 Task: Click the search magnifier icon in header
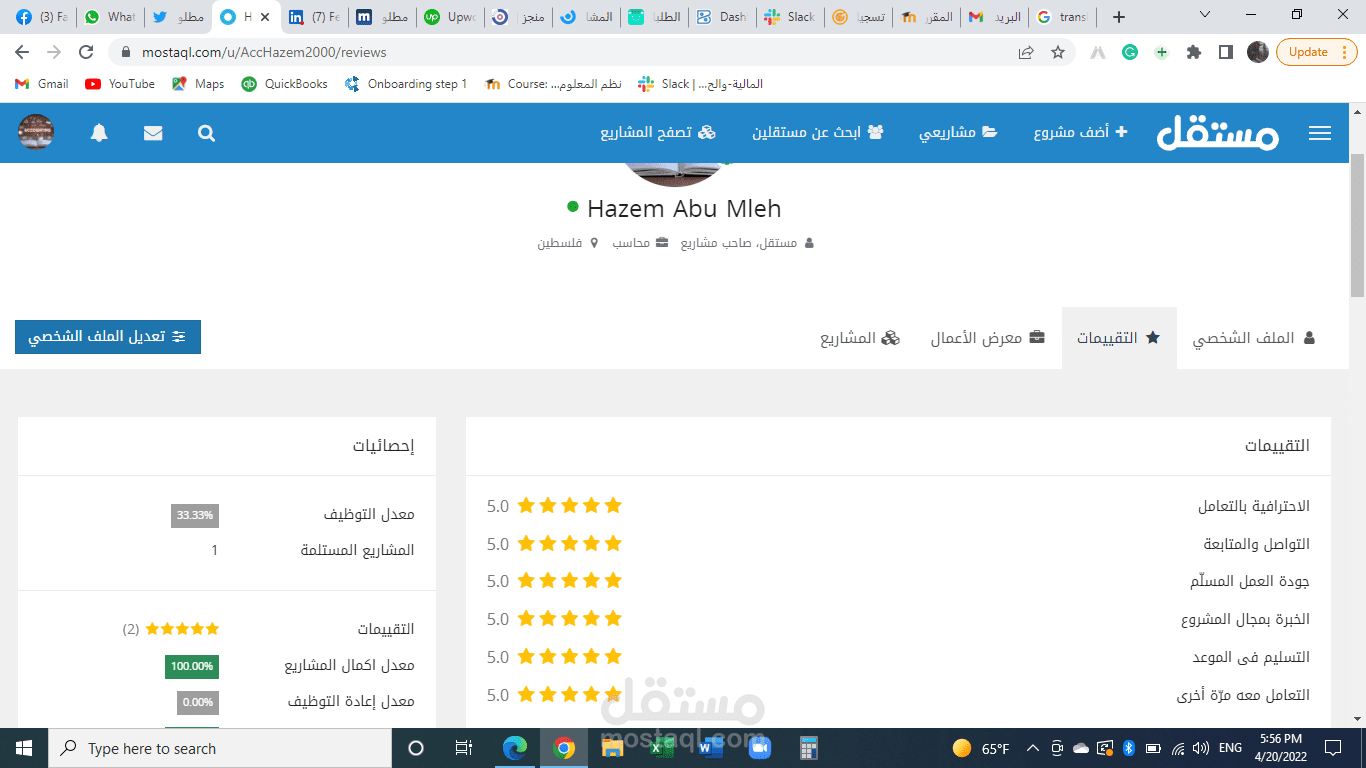[206, 133]
